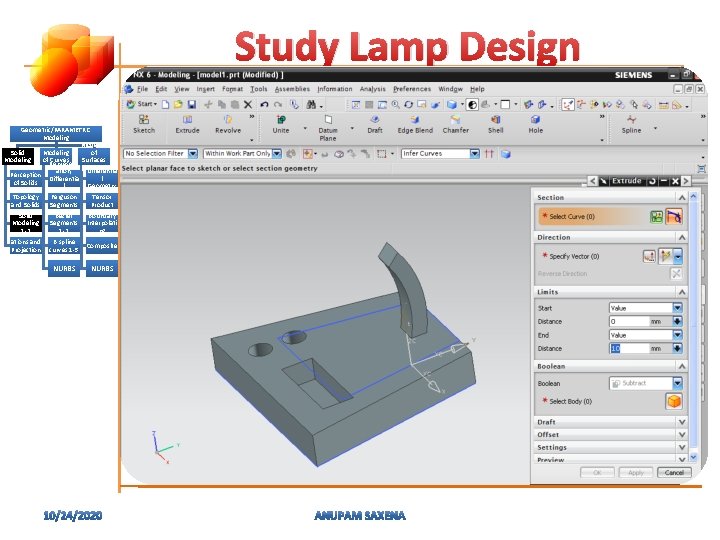The width and height of the screenshot is (720, 540).
Task: Click the red snap point icon beside Infer Curves
Action: click(489, 154)
